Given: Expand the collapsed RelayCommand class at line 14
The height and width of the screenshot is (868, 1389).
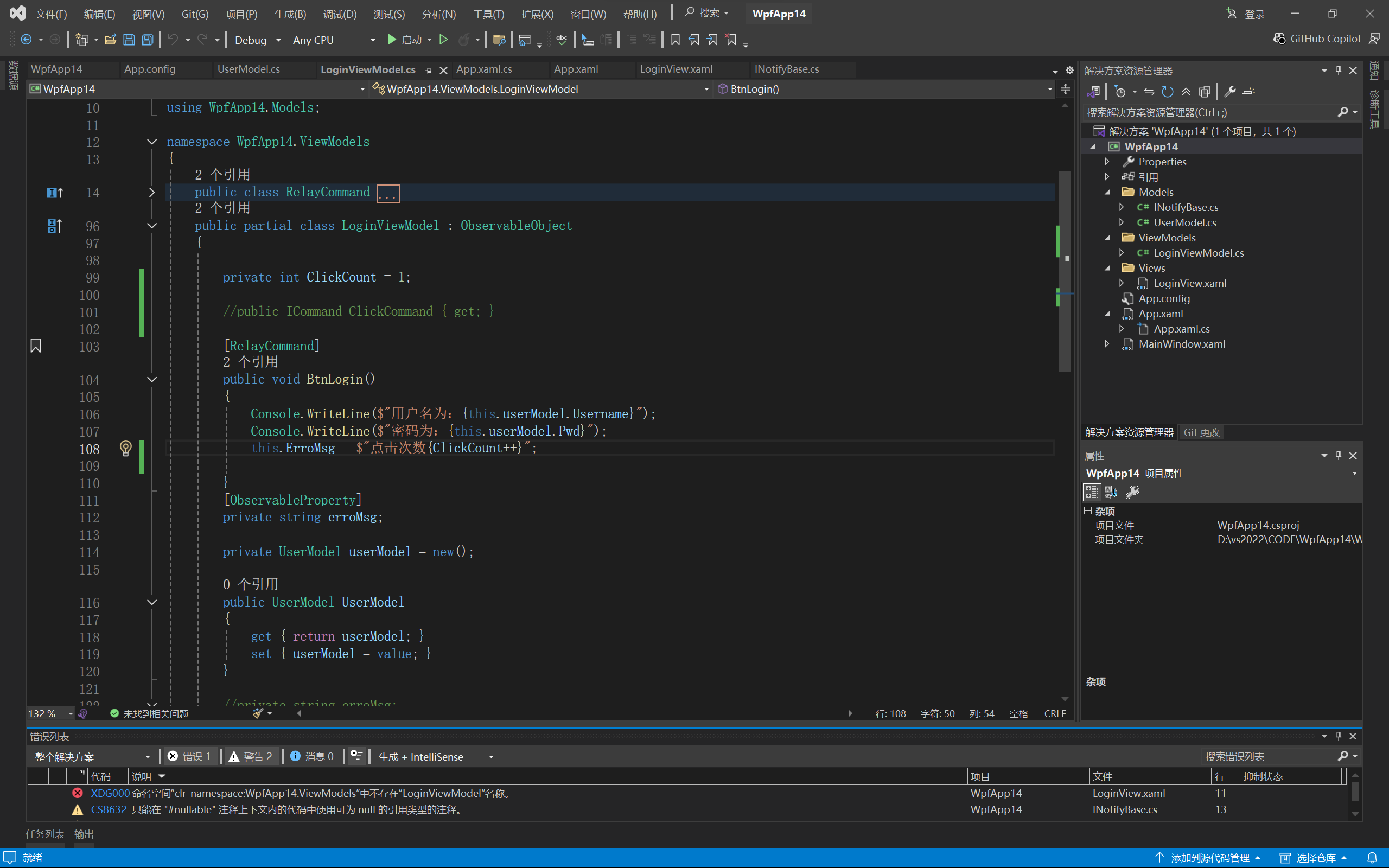Looking at the screenshot, I should (x=151, y=192).
